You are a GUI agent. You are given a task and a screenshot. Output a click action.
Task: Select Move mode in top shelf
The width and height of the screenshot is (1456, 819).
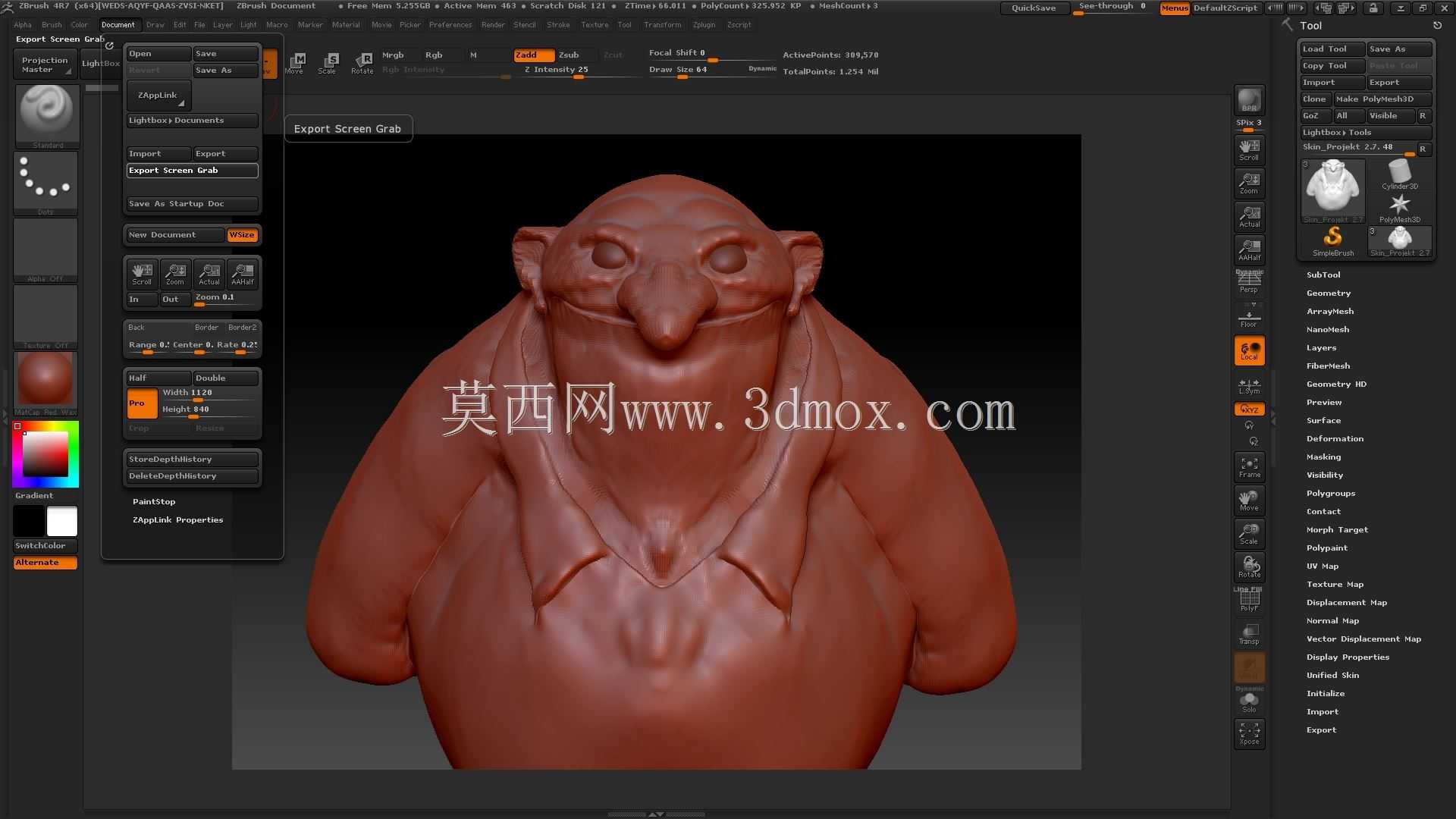click(x=294, y=63)
